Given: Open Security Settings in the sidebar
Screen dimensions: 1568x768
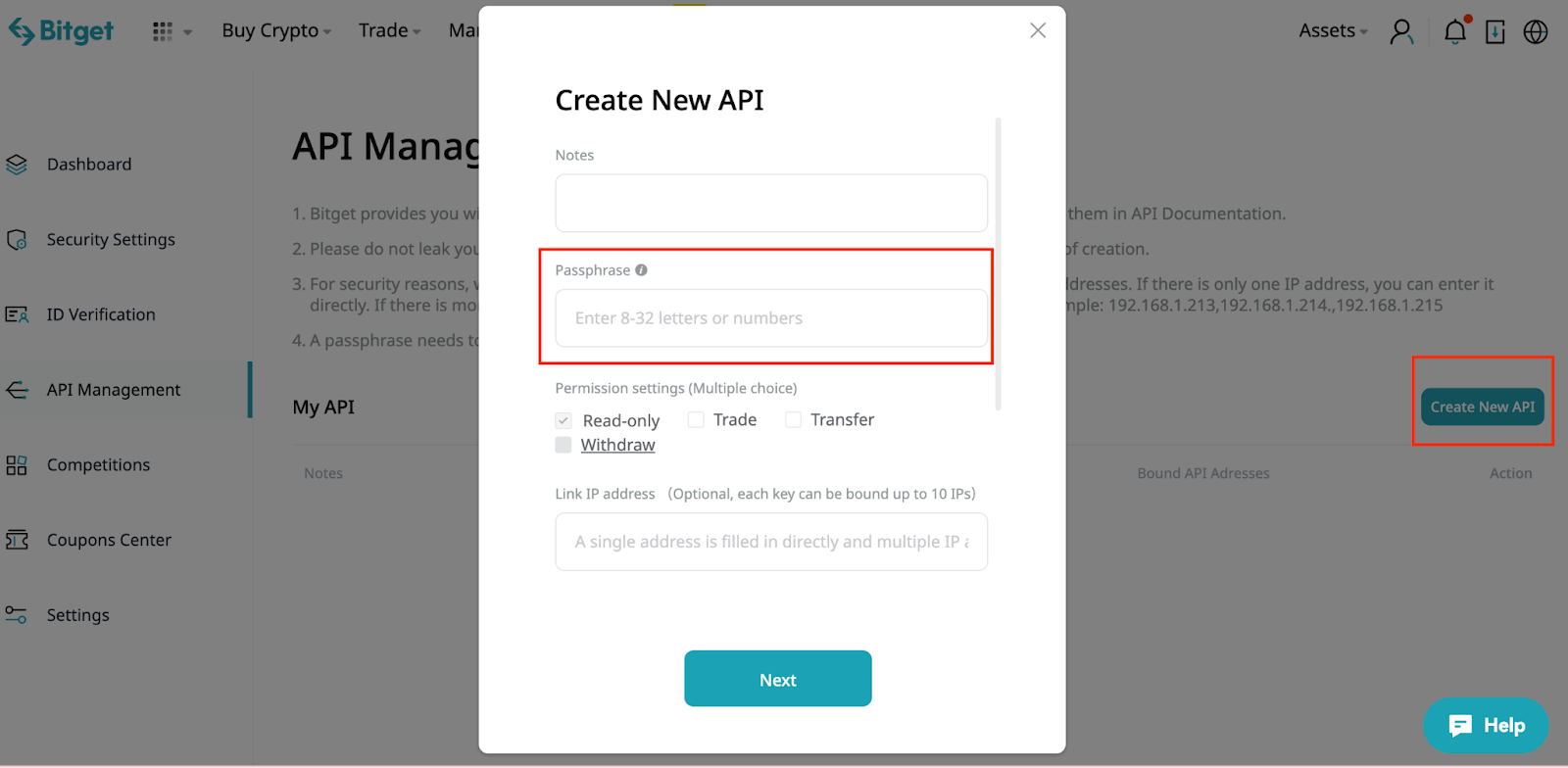Looking at the screenshot, I should pyautogui.click(x=111, y=240).
